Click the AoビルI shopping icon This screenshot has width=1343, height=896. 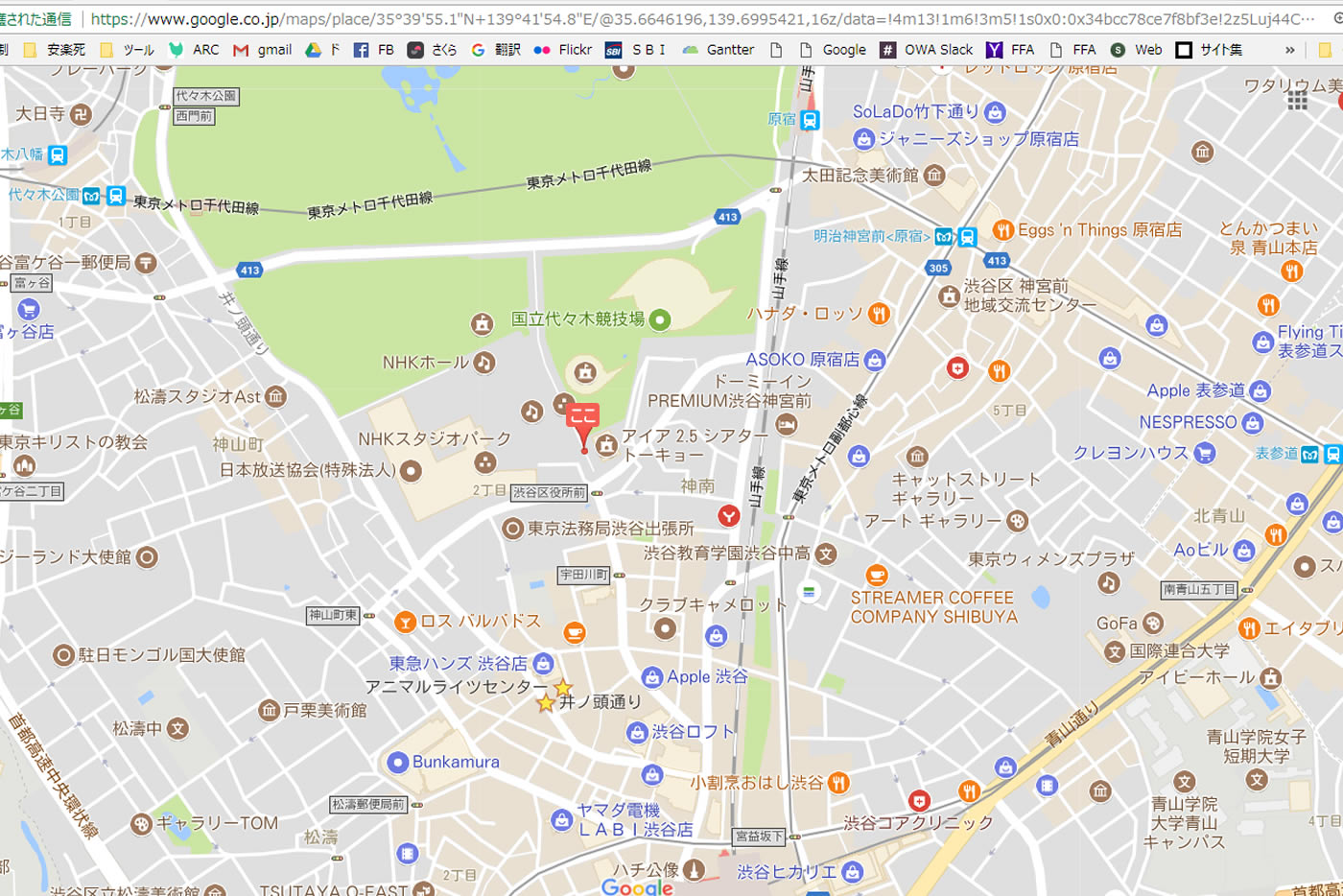[x=1244, y=551]
